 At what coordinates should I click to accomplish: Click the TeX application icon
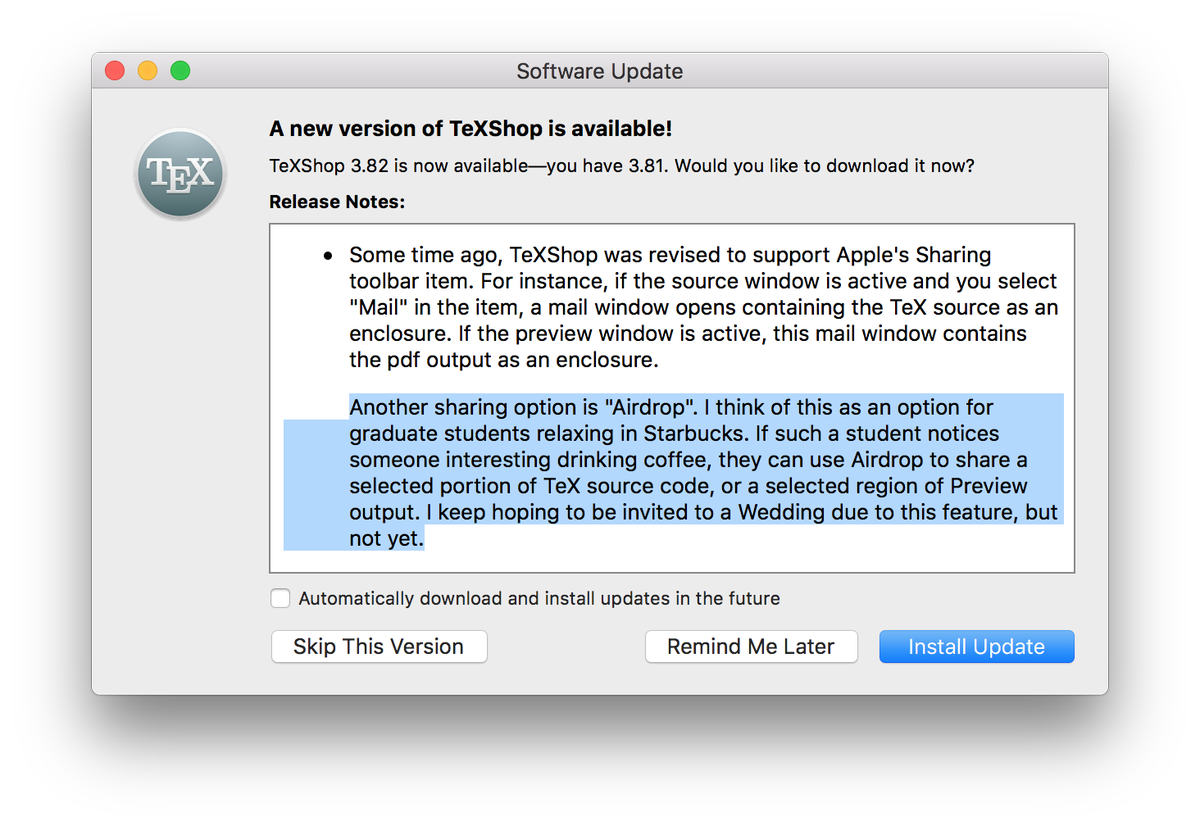click(180, 174)
